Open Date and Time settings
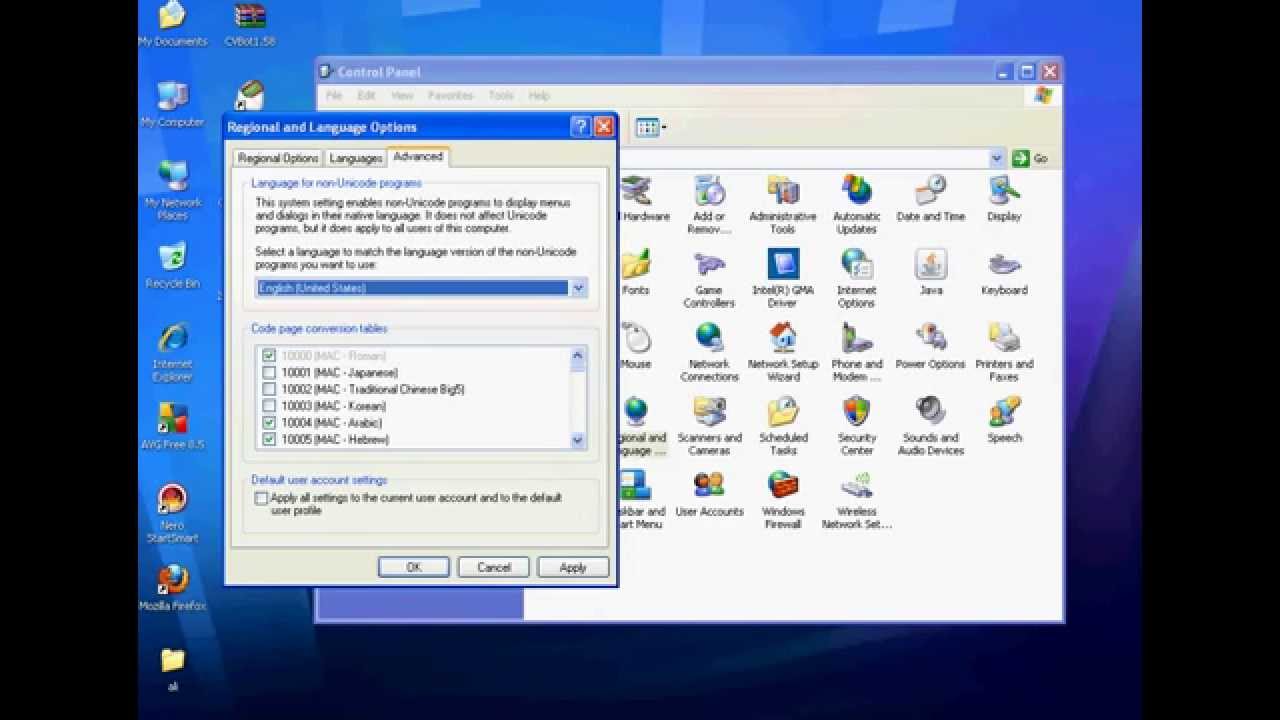 click(931, 198)
